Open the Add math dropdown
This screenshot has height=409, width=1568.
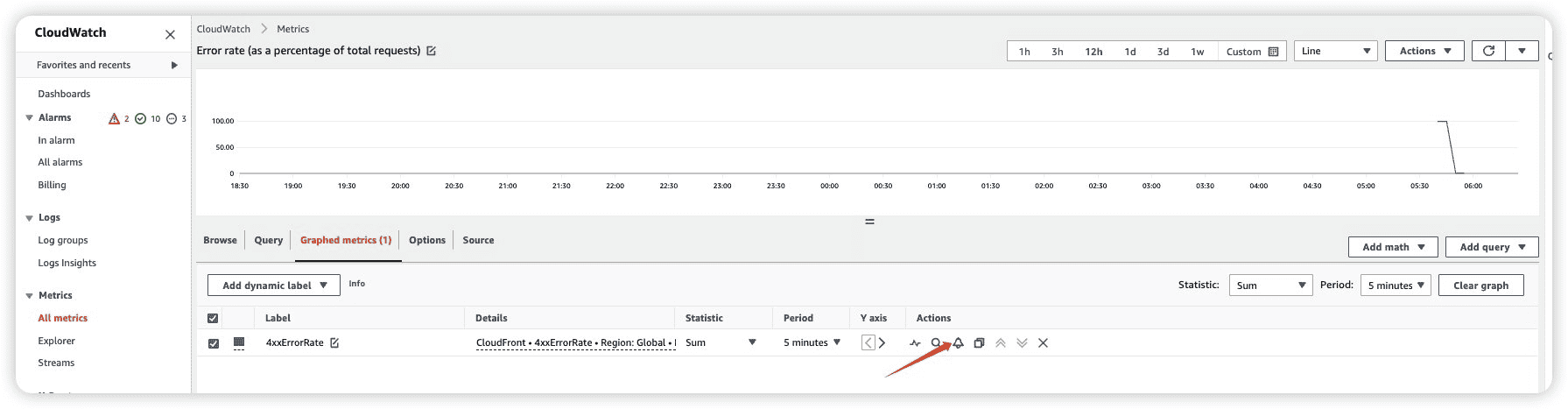(1393, 247)
